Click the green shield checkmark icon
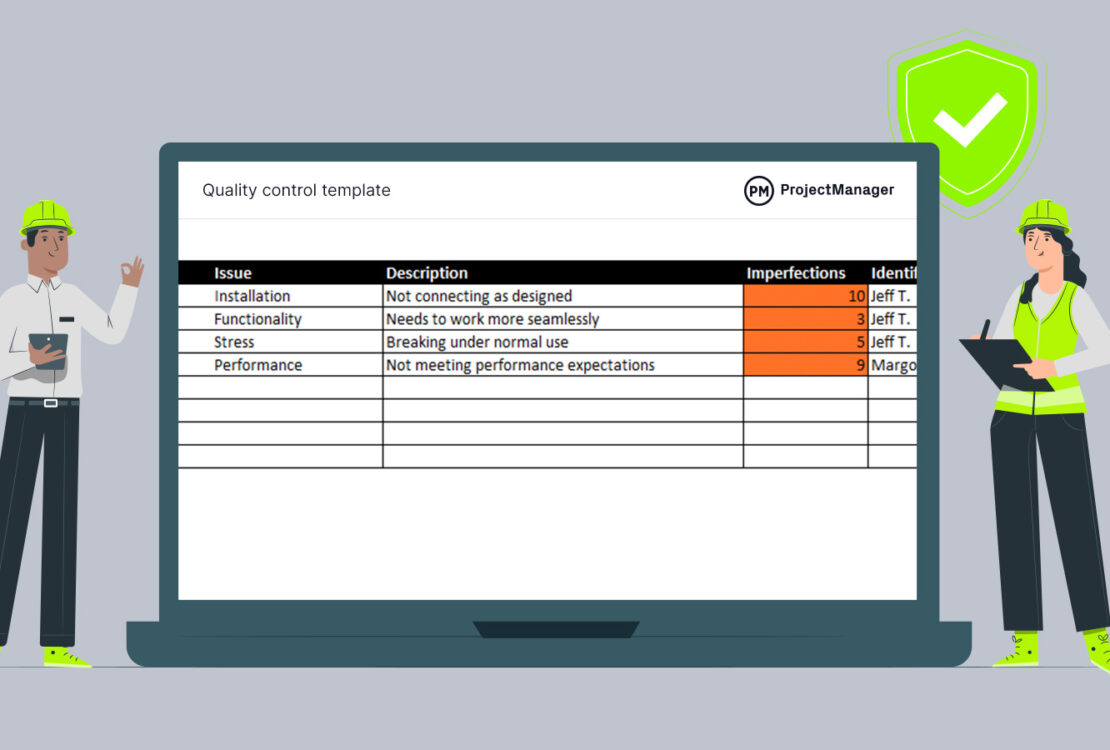The width and height of the screenshot is (1110, 750). 966,120
